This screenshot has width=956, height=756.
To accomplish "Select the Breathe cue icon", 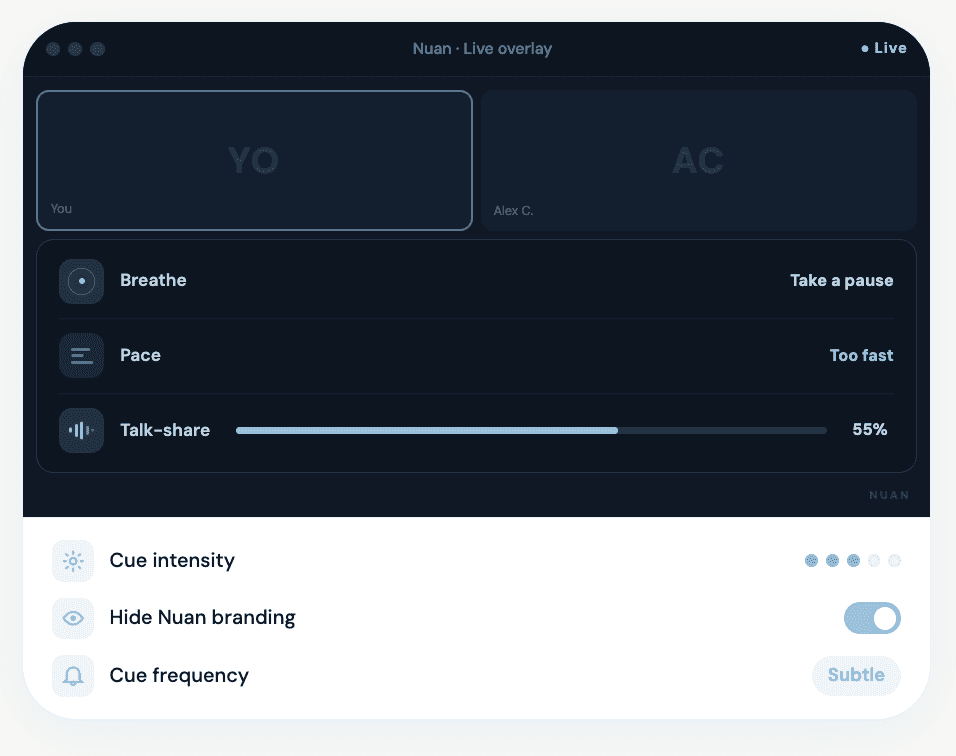I will 81,281.
